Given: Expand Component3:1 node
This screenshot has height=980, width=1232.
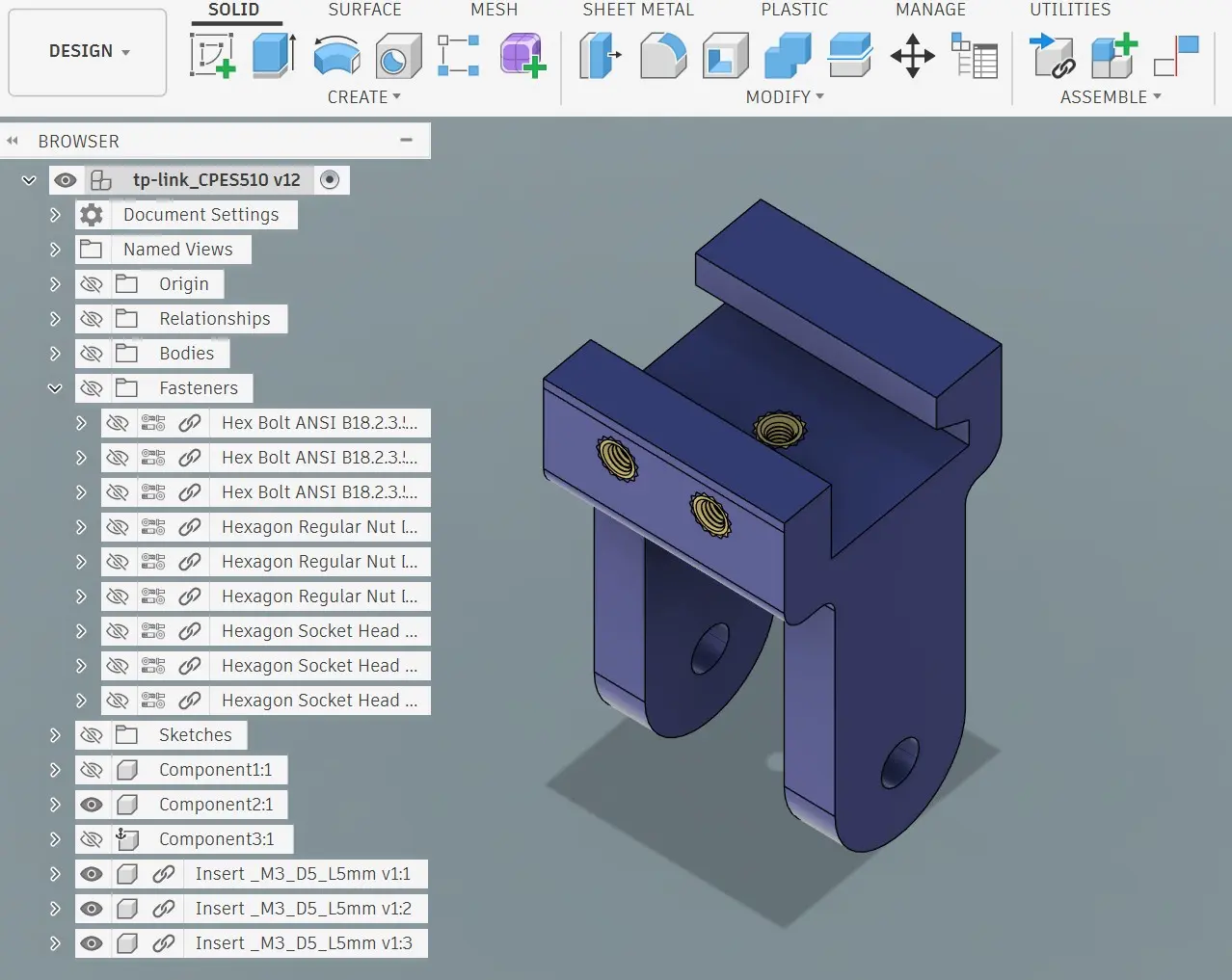Looking at the screenshot, I should [x=55, y=839].
